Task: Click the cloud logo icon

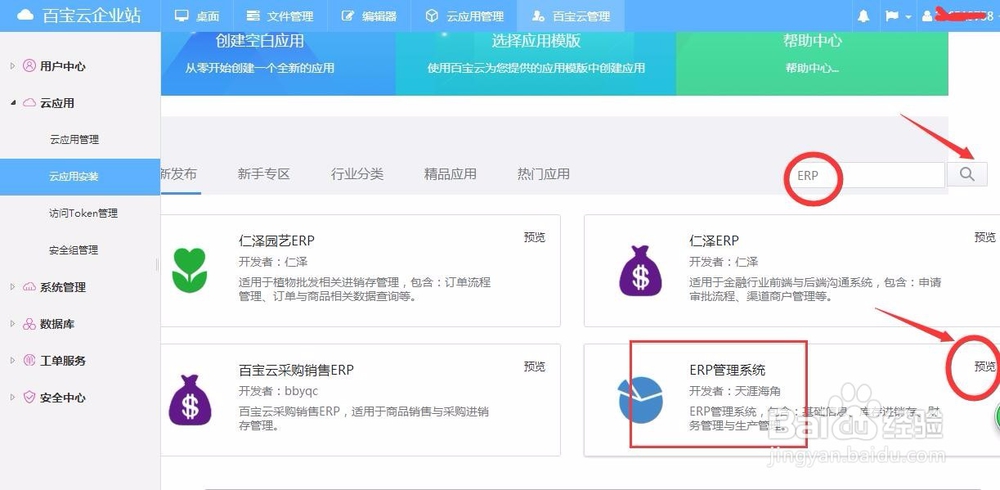Action: click(24, 16)
